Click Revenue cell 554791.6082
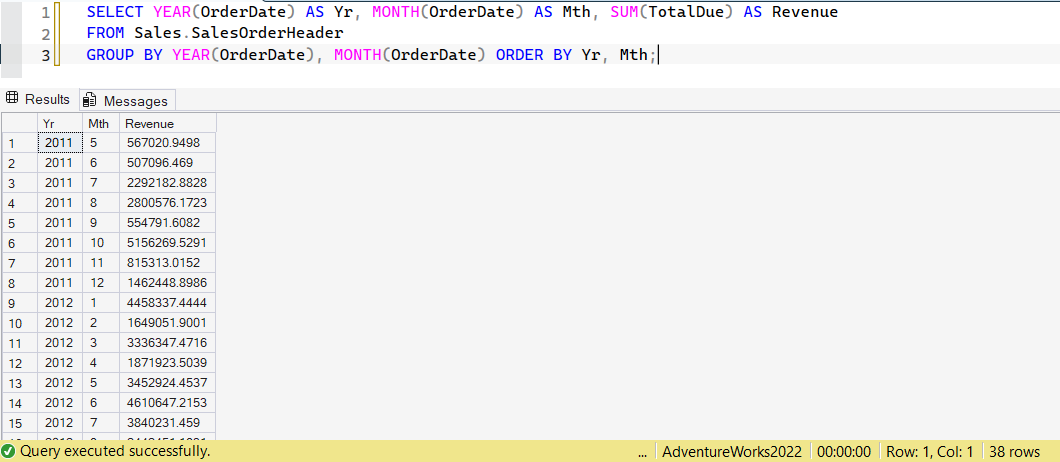The height and width of the screenshot is (462, 1060). pos(168,223)
